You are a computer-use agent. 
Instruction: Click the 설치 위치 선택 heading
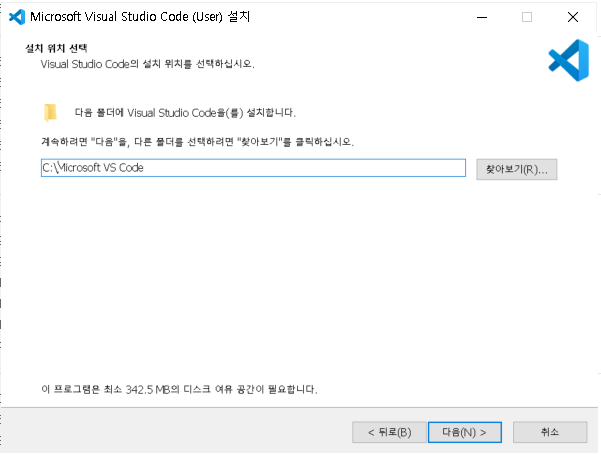[56, 48]
